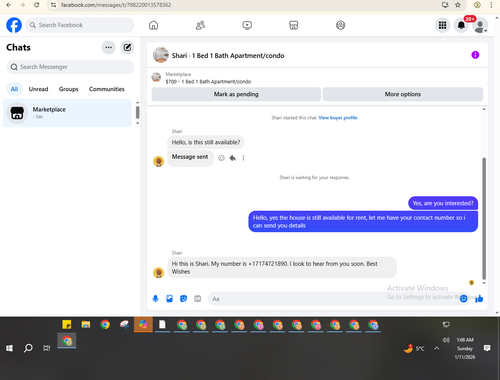Open the Notifications bell icon
Screen dimensions: 500x380
pos(461,25)
